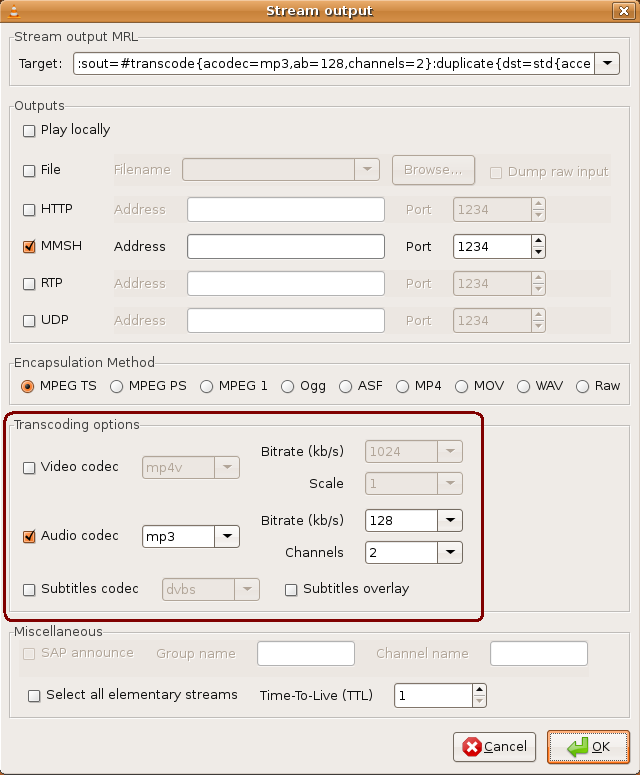Click the MMSH Address input field
Screen dimensions: 640x775
pos(286,247)
